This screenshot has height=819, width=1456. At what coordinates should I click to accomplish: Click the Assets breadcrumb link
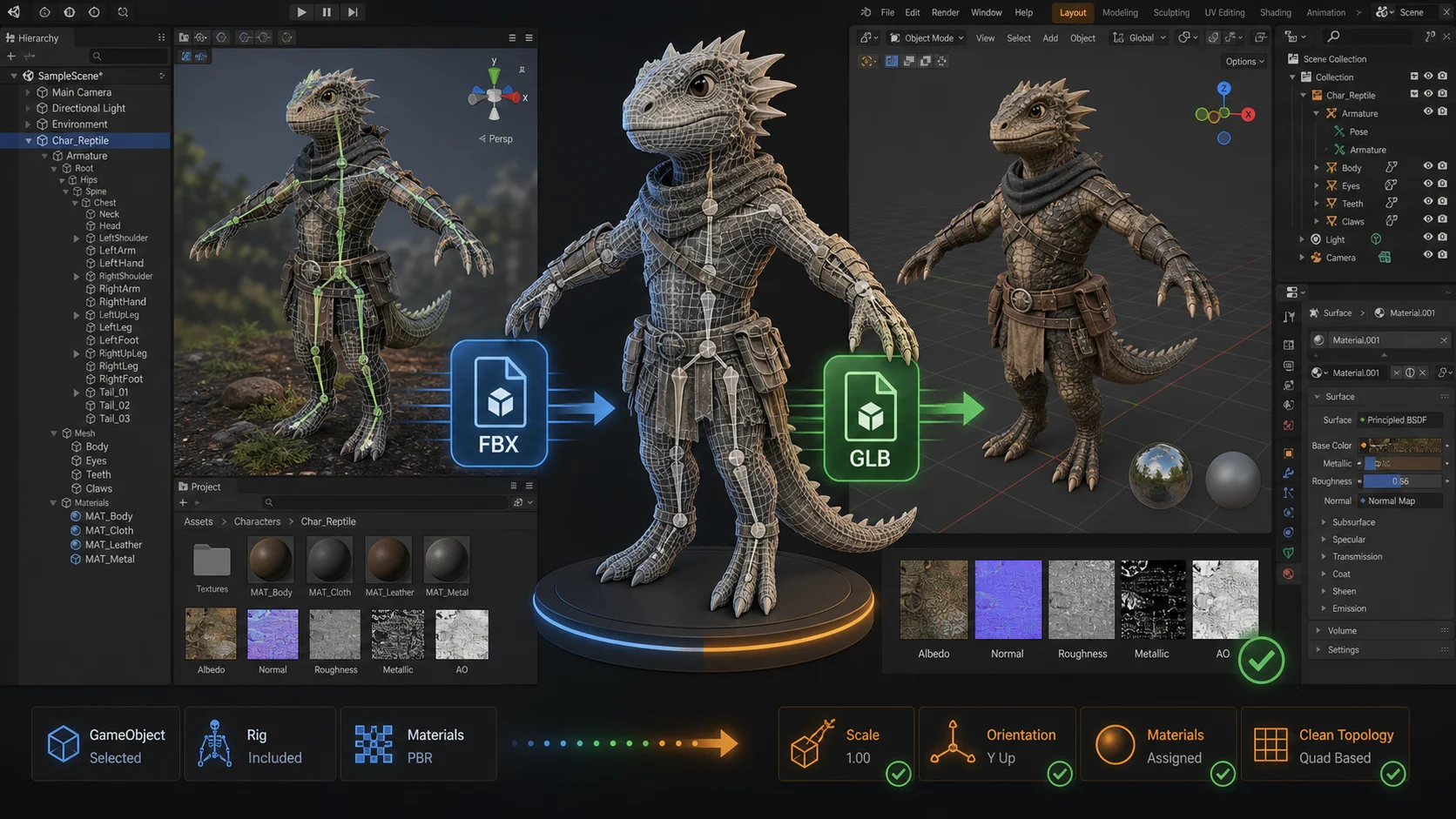pyautogui.click(x=199, y=521)
